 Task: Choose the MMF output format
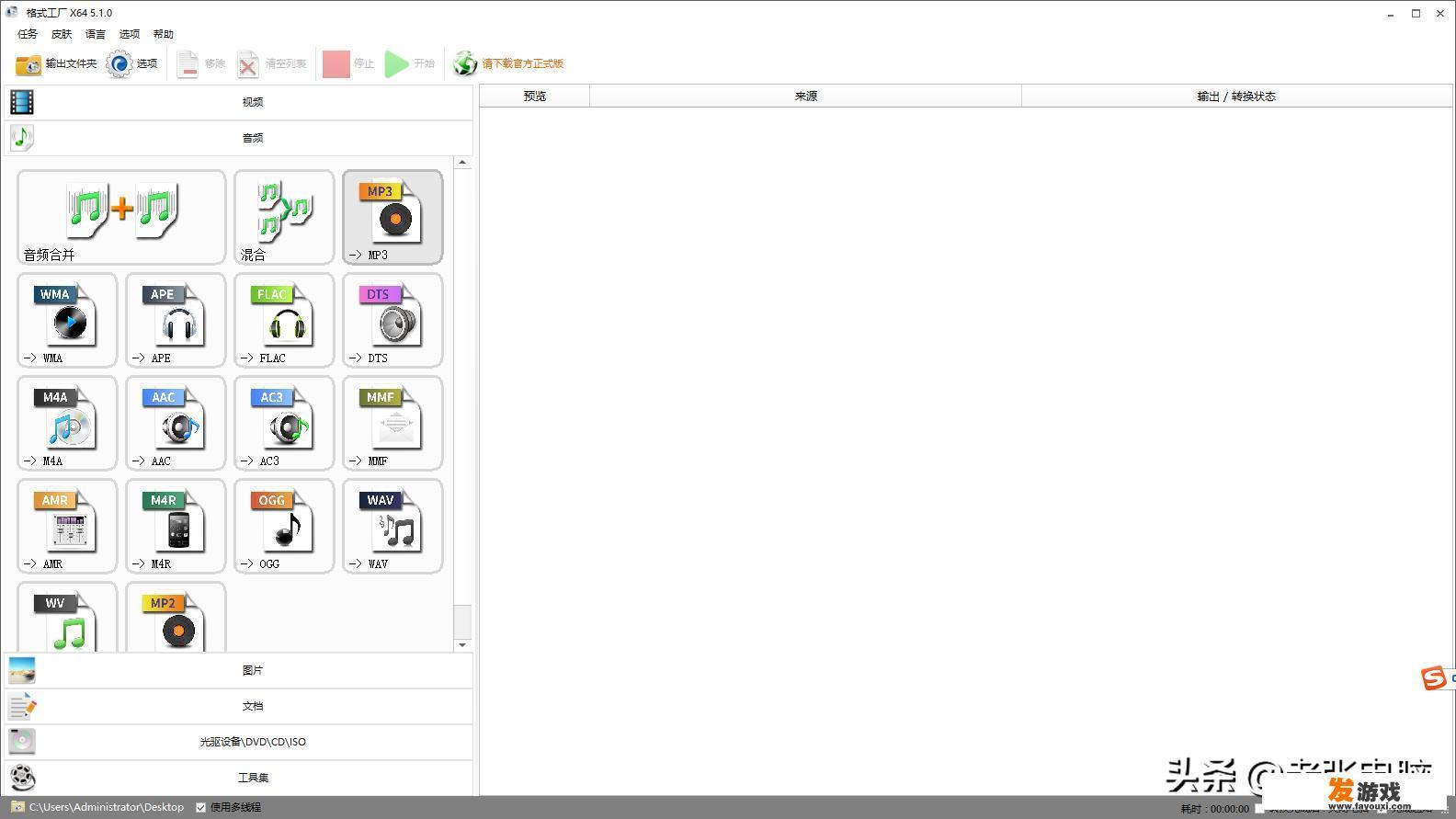(392, 423)
